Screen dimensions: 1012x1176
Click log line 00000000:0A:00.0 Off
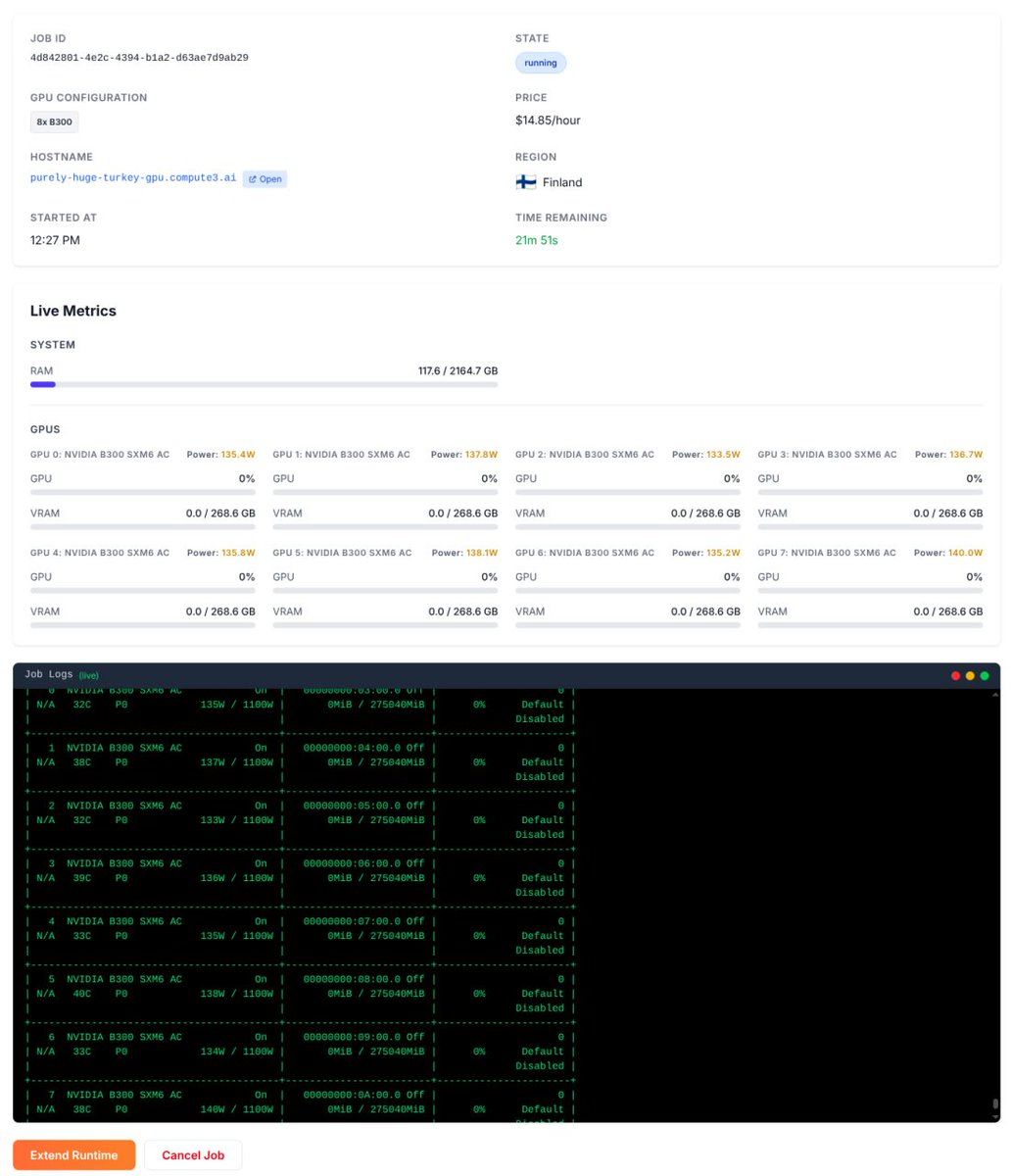tap(364, 1095)
